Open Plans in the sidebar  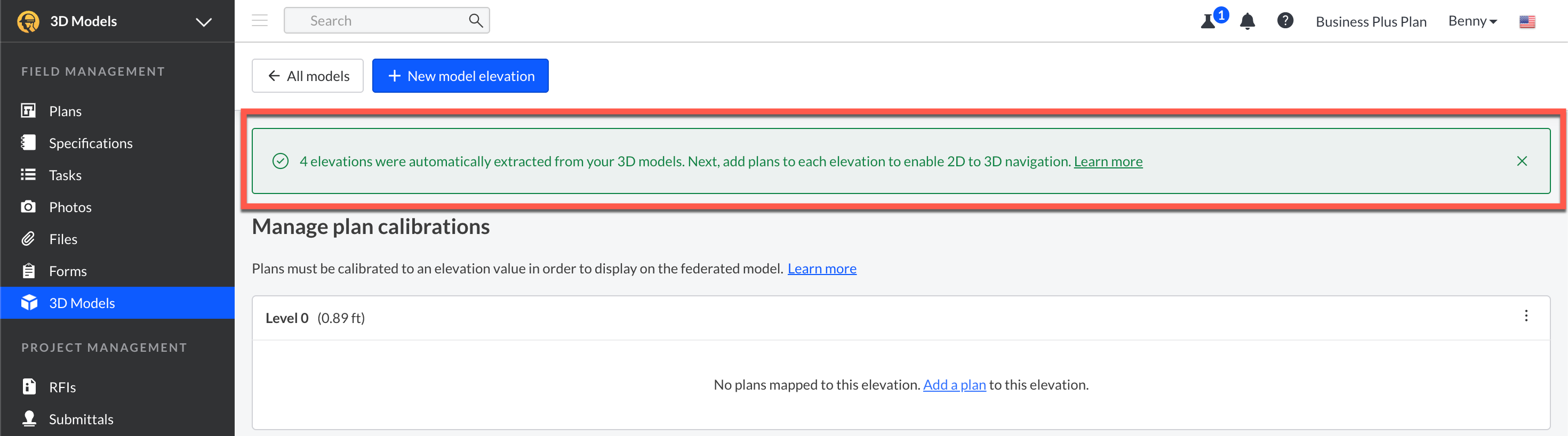click(65, 111)
